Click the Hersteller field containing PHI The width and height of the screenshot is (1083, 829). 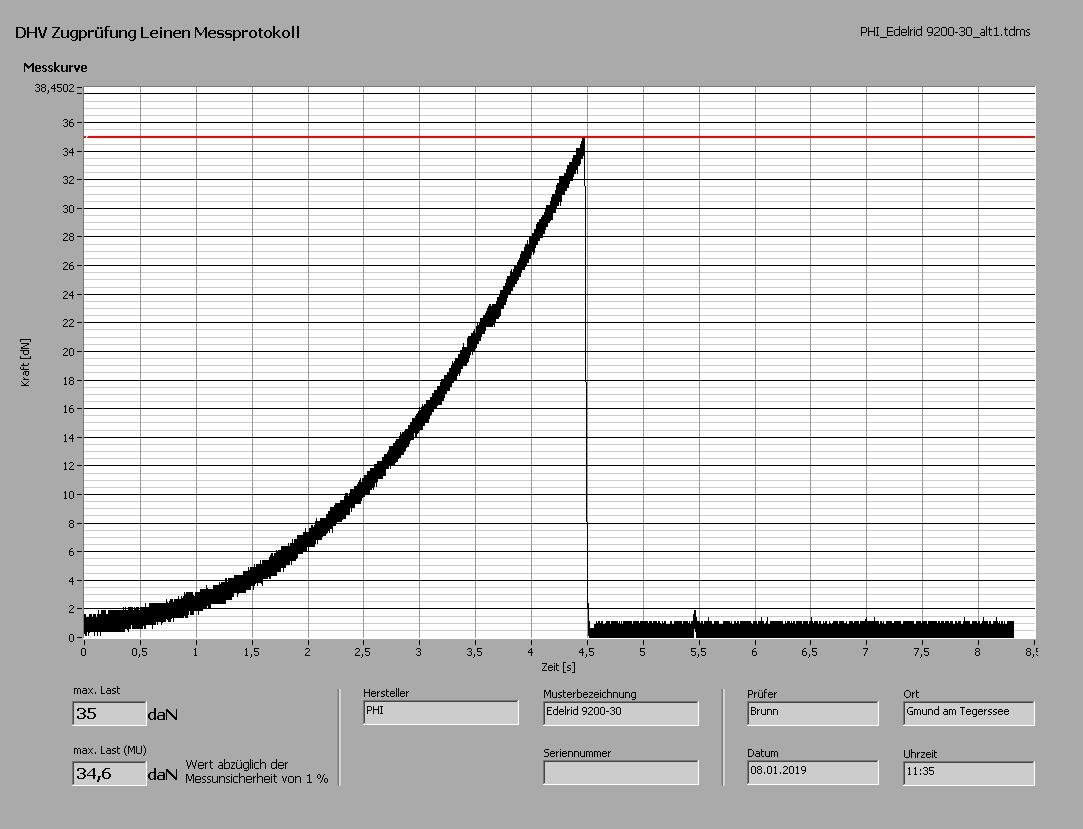pos(441,712)
